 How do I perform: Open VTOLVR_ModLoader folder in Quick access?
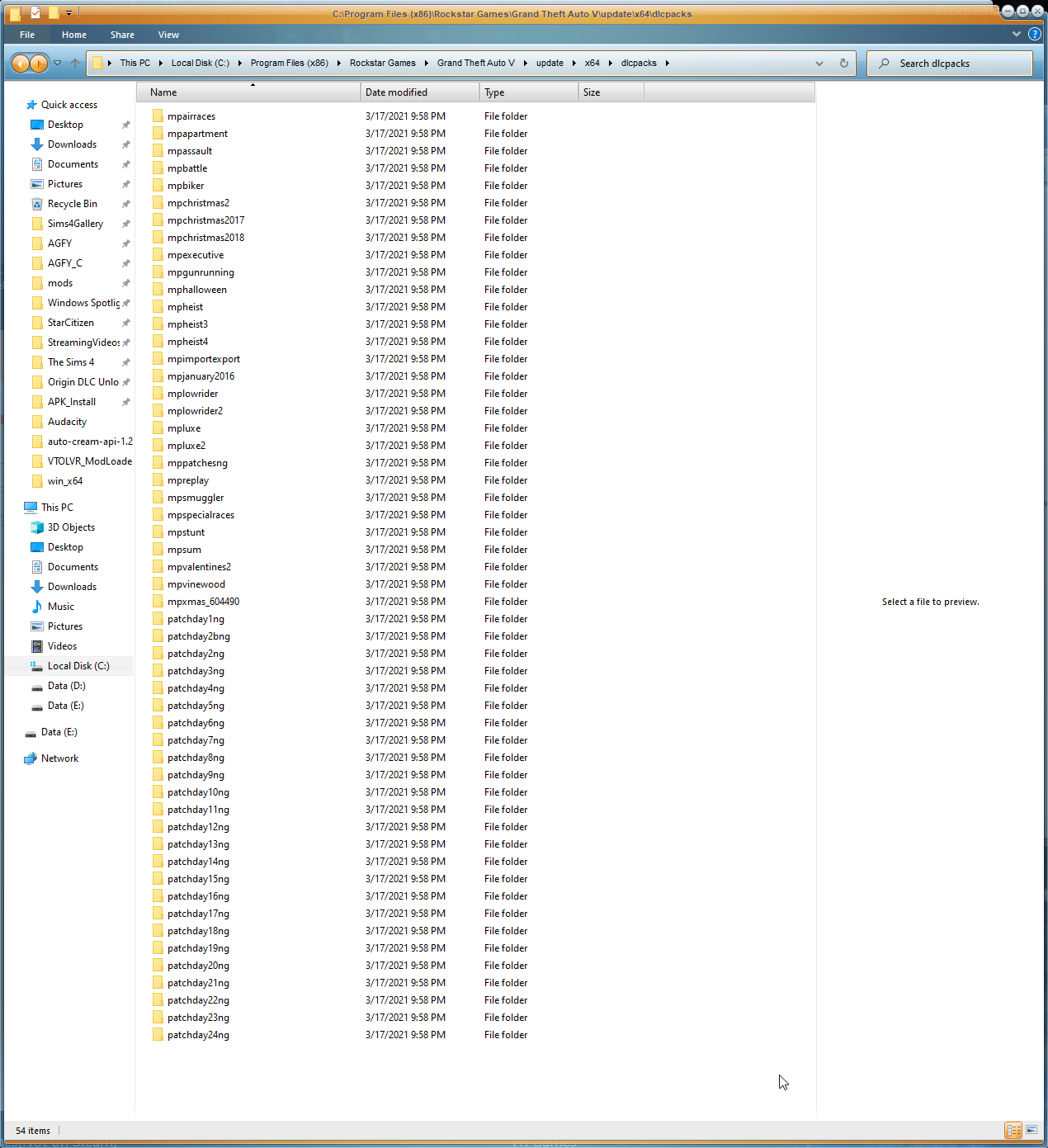tap(81, 461)
